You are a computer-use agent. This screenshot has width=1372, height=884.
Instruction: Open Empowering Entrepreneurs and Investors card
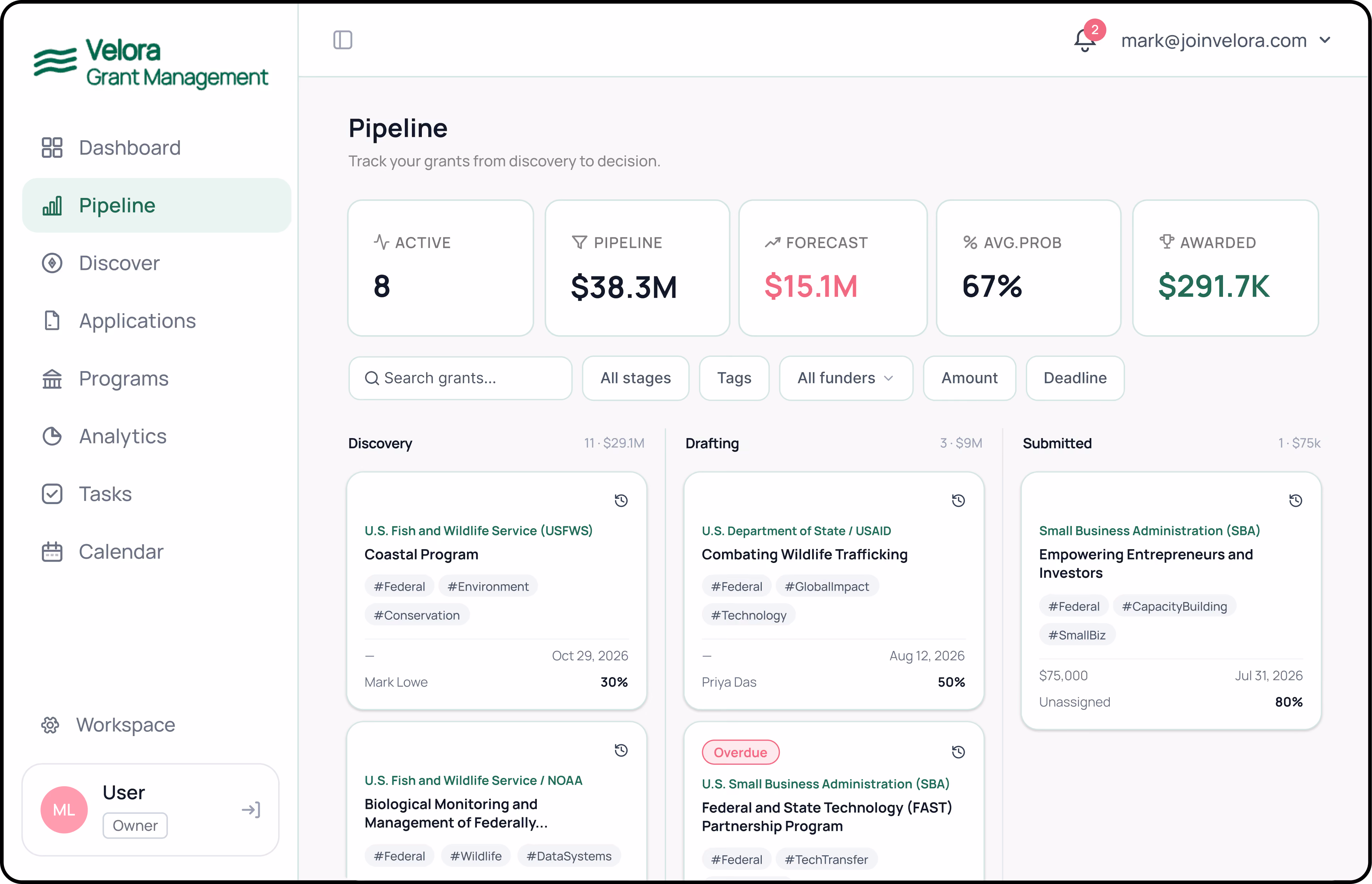click(1171, 601)
